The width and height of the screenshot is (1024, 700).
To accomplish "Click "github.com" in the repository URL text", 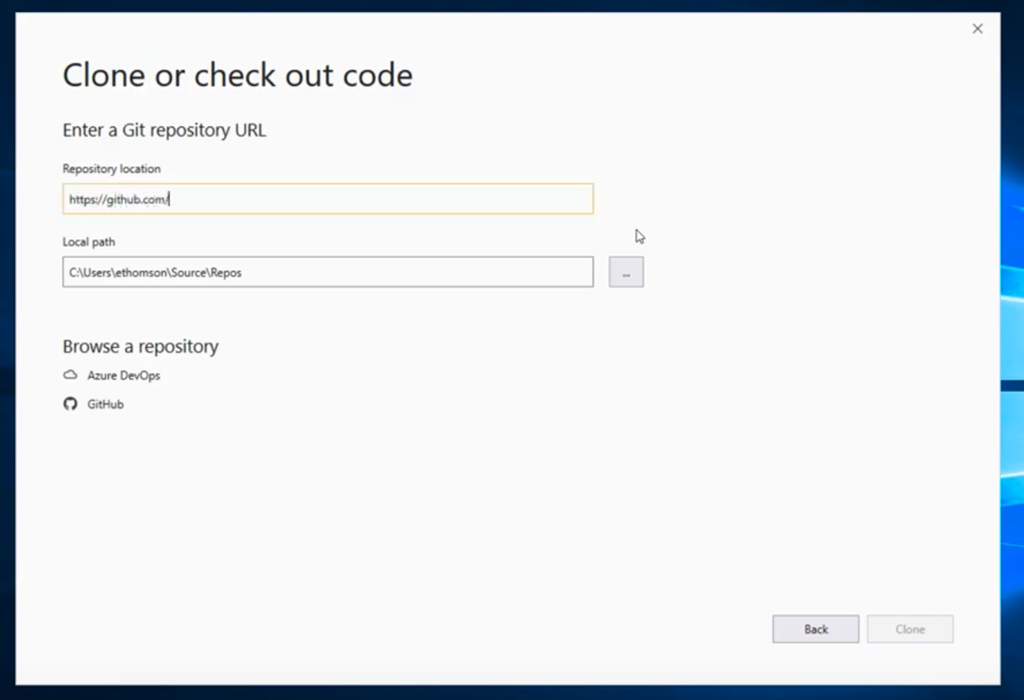I will 139,199.
